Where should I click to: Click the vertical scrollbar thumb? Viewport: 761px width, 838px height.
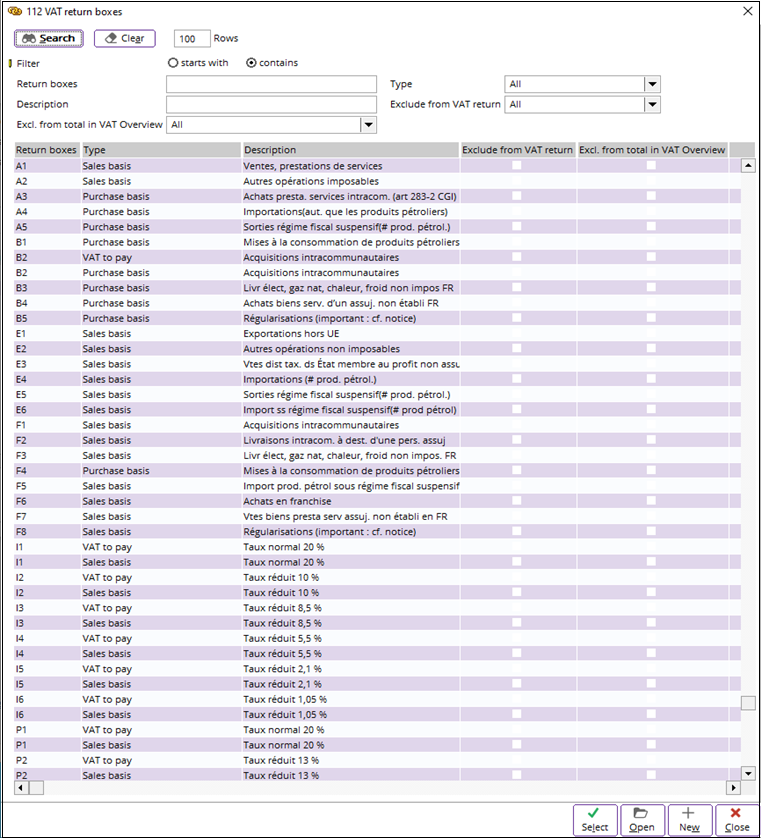748,702
